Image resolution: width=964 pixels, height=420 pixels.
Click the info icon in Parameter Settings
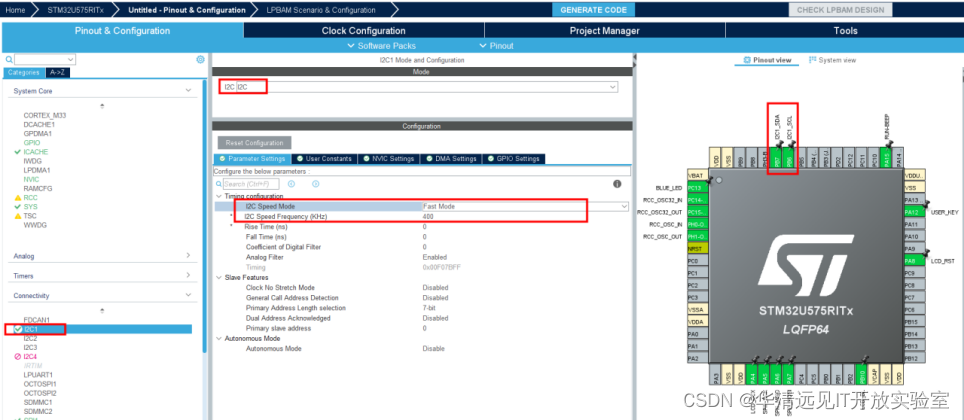coord(617,184)
